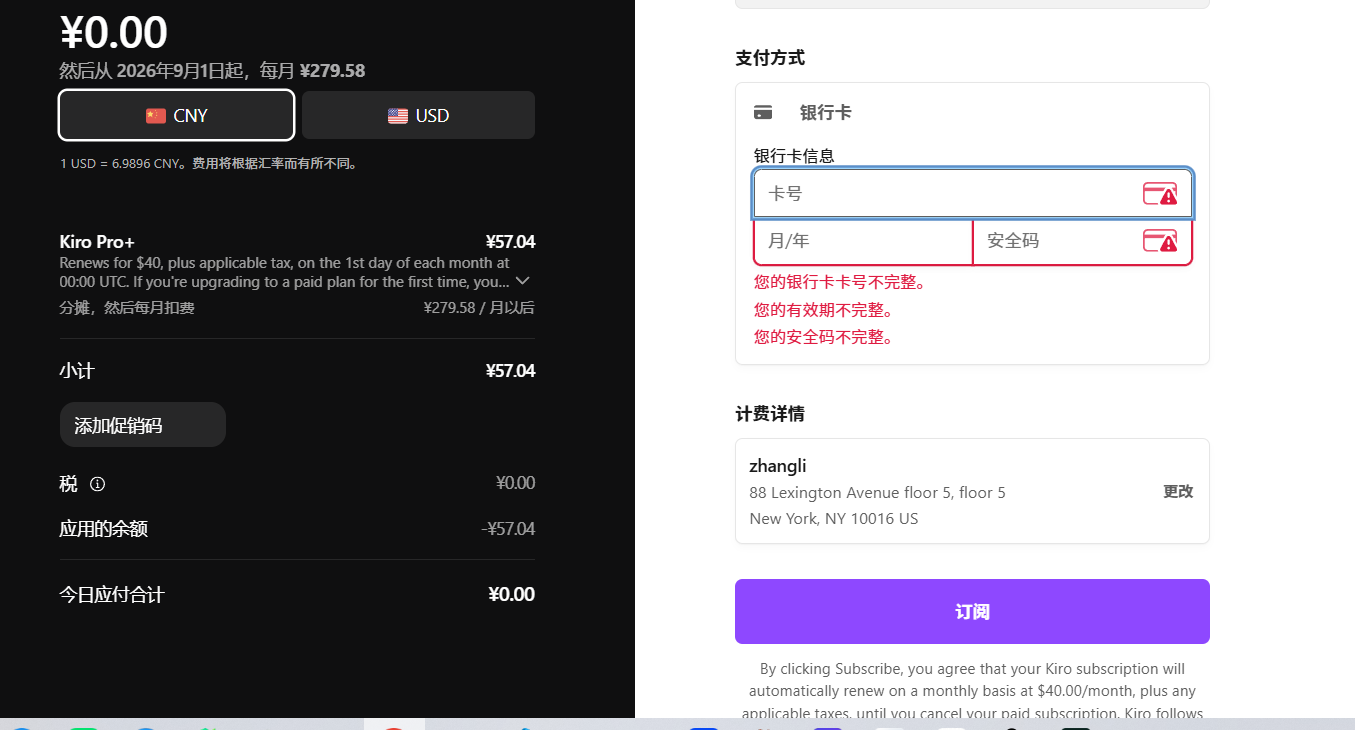Screen dimensions: 1355x730
Task: Click the text New York, NY 10016 US
Action: tap(834, 518)
